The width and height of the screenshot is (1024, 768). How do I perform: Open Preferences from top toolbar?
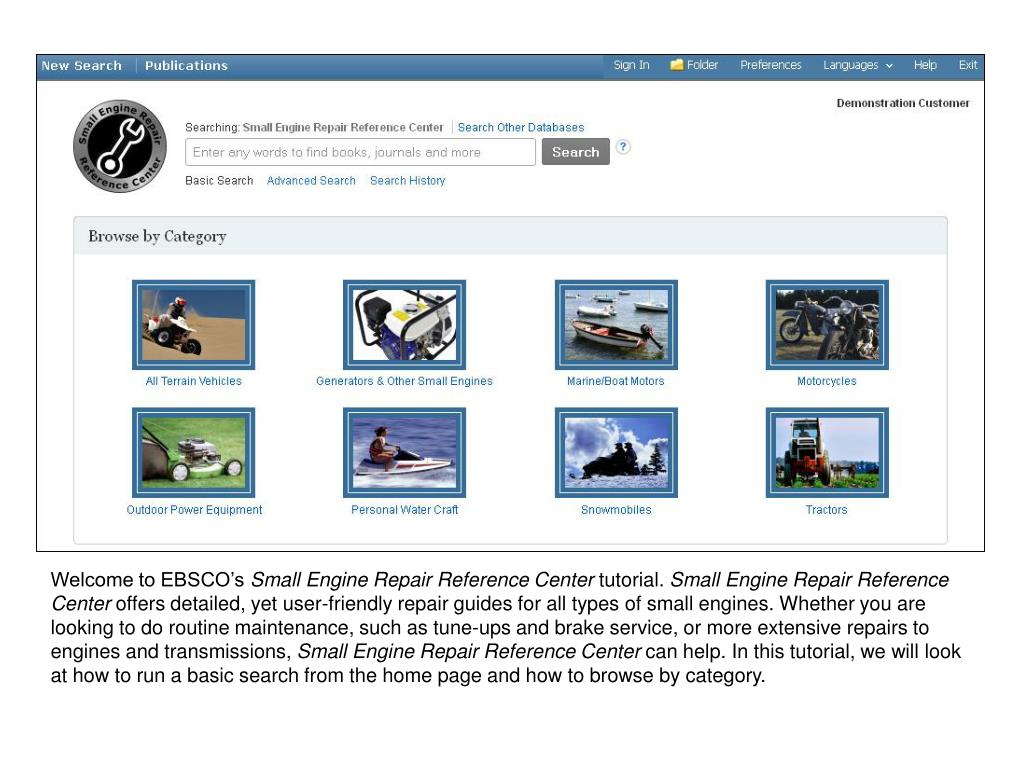(771, 65)
